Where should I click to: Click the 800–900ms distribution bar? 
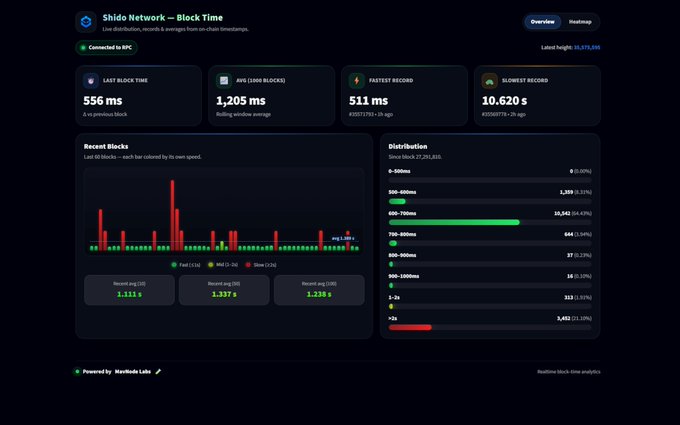[490, 264]
